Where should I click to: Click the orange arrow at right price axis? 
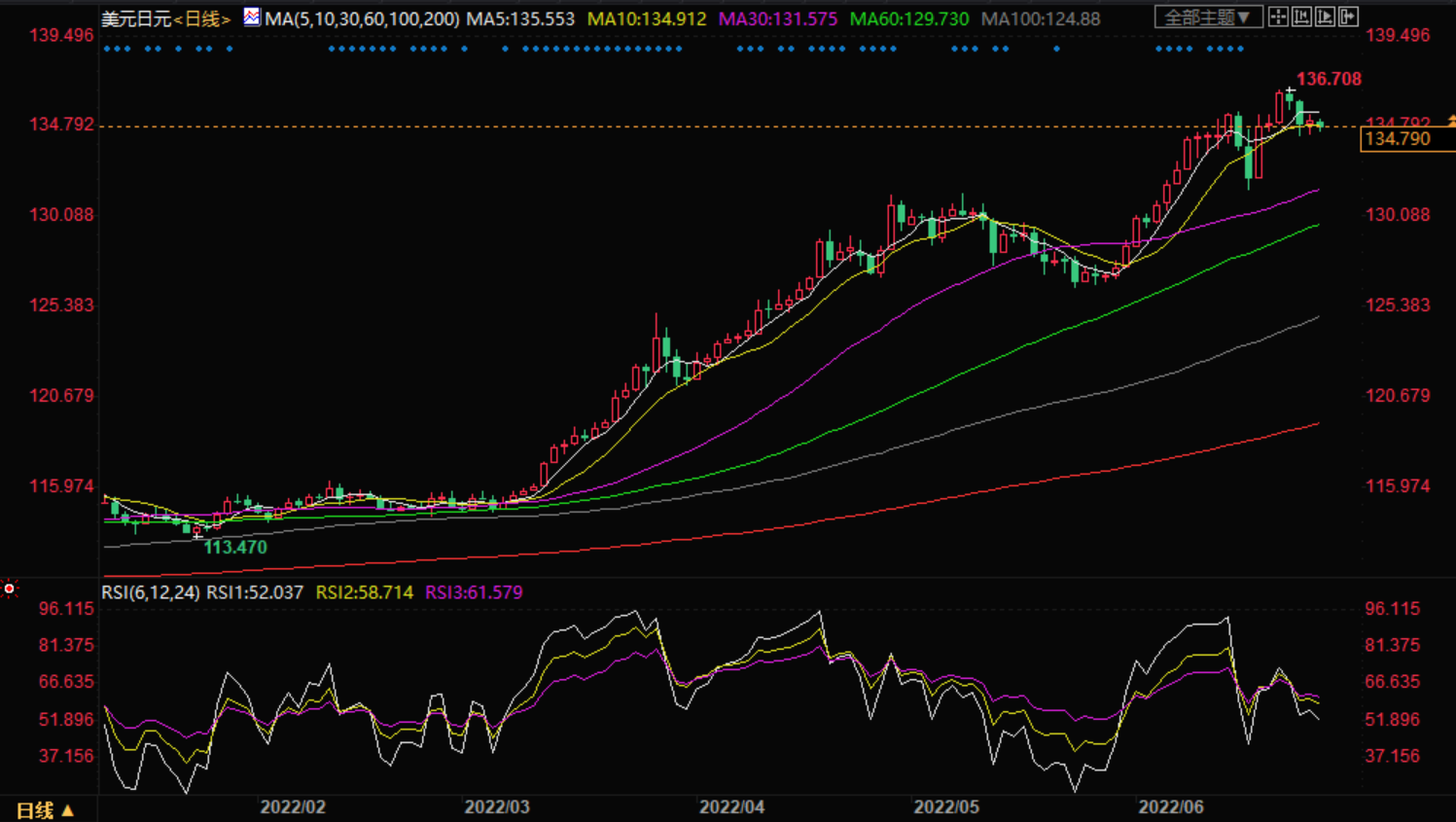tap(1450, 122)
